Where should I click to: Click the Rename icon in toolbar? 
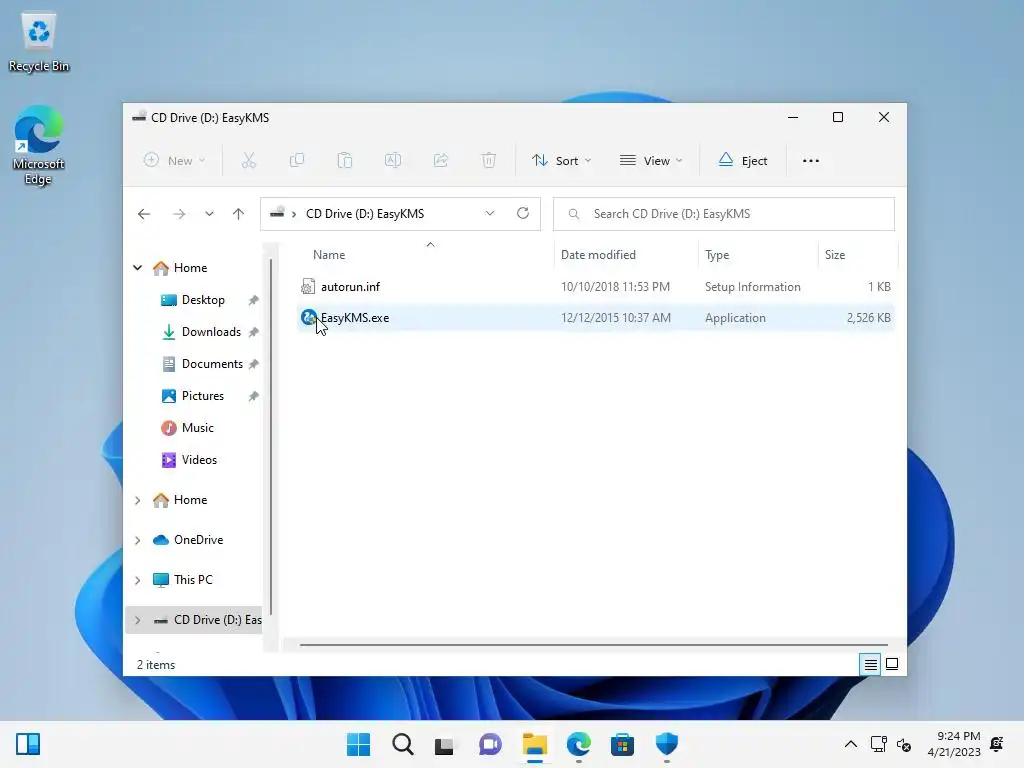[392, 161]
